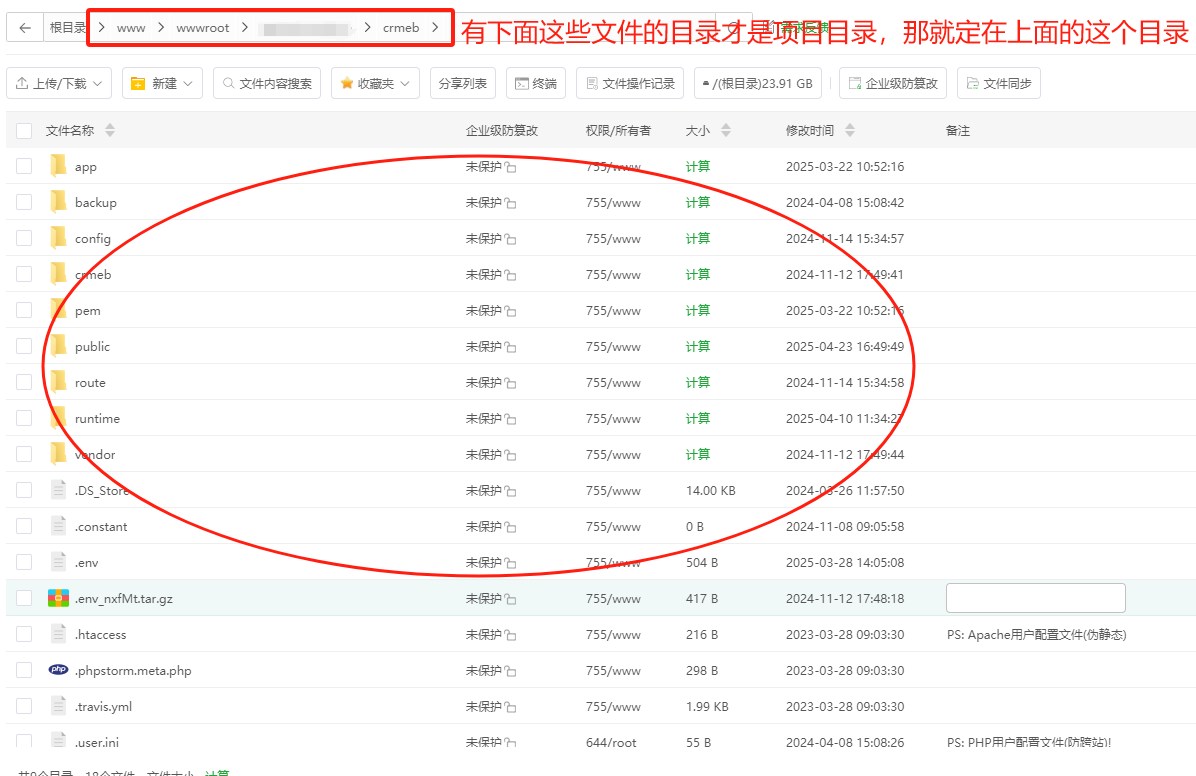This screenshot has height=776, width=1196.
Task: Click the 文件内容搜索 button
Action: coord(266,84)
